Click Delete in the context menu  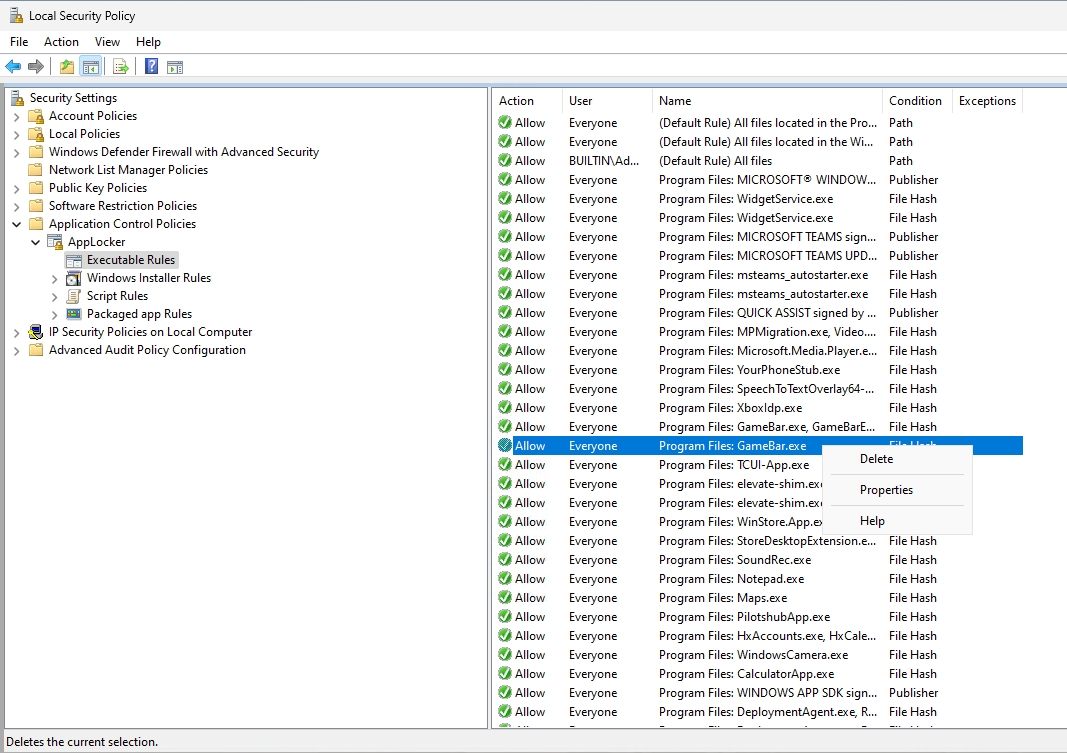(x=875, y=459)
